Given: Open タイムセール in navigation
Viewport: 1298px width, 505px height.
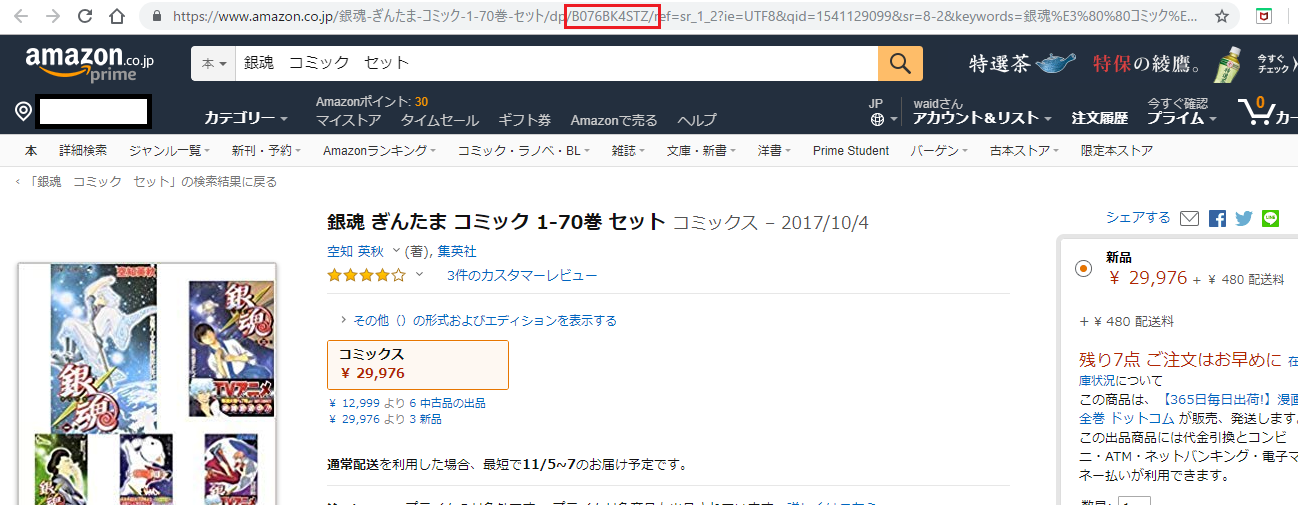Looking at the screenshot, I should pyautogui.click(x=440, y=120).
